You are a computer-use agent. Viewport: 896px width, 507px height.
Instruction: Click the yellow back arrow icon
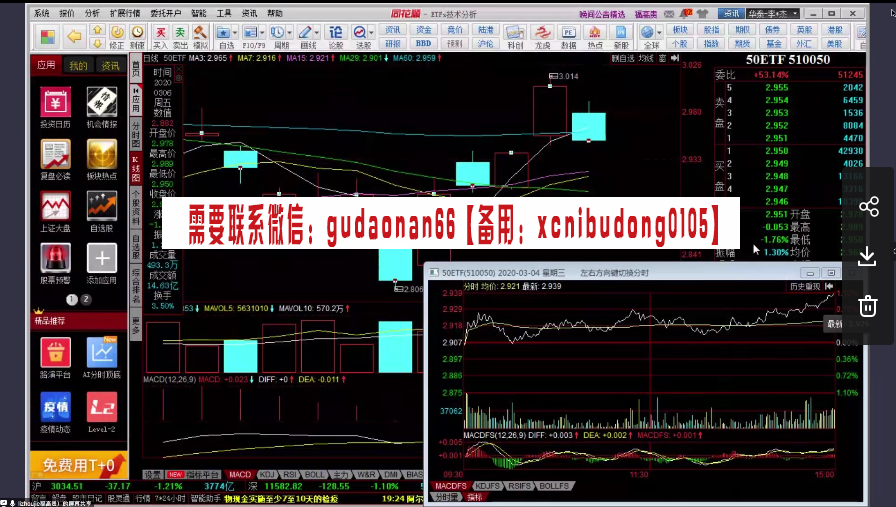point(74,37)
